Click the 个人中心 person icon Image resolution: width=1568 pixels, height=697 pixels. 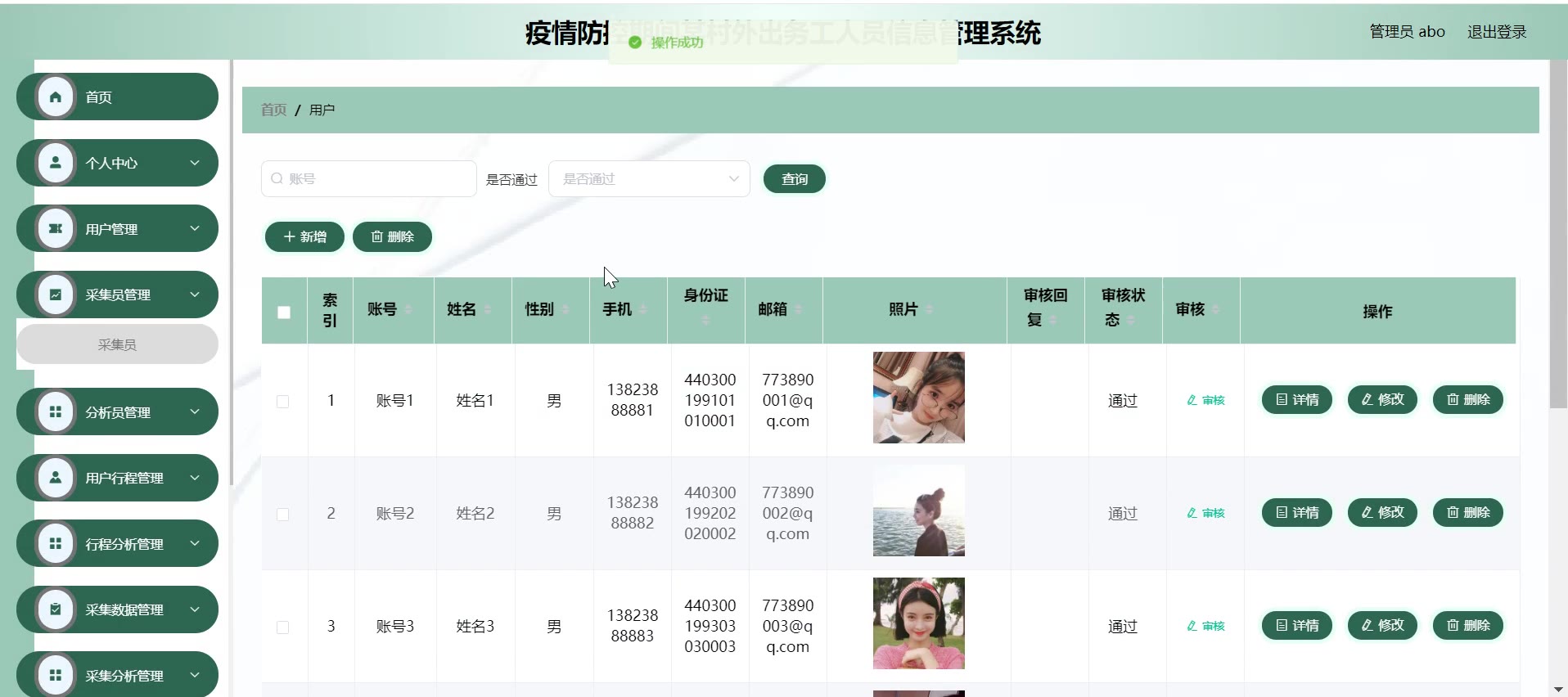tap(56, 163)
